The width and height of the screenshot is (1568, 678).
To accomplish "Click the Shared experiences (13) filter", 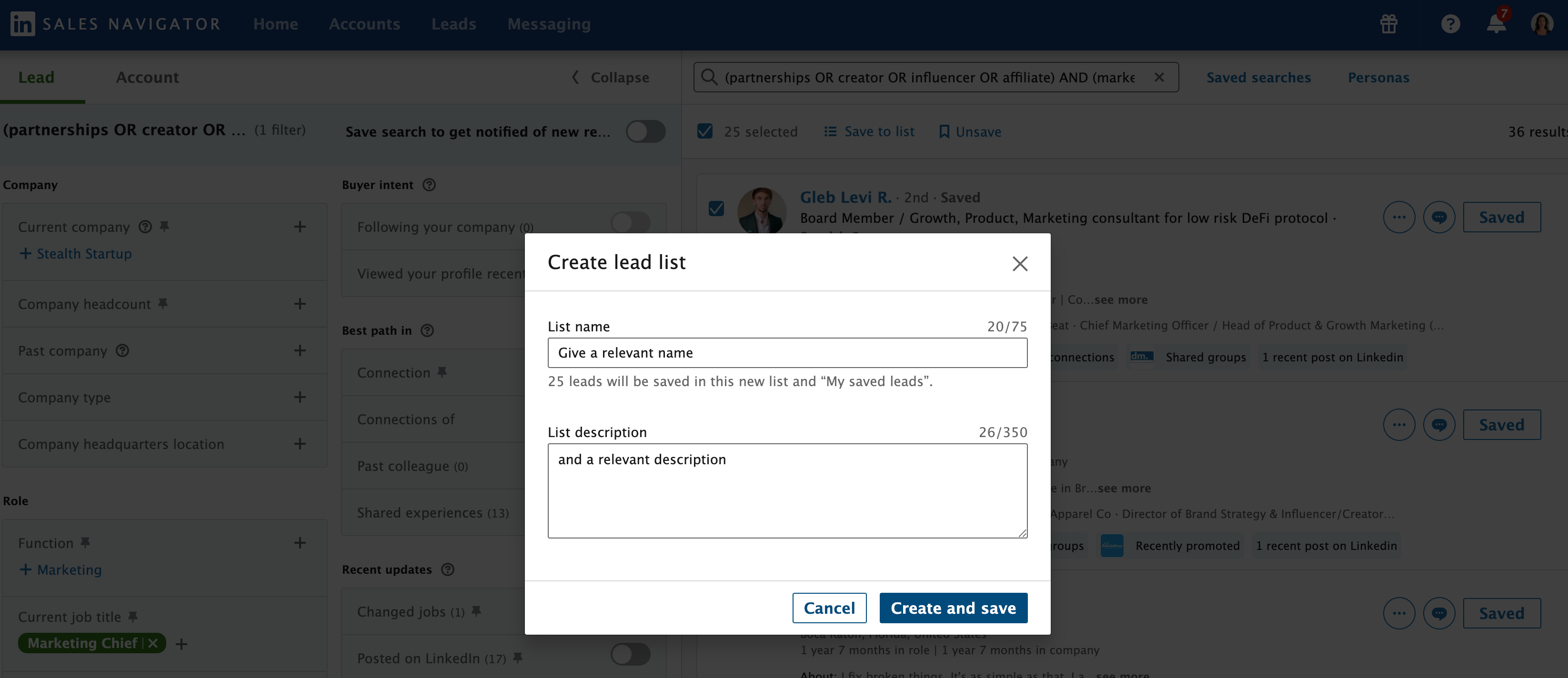I will [x=433, y=512].
